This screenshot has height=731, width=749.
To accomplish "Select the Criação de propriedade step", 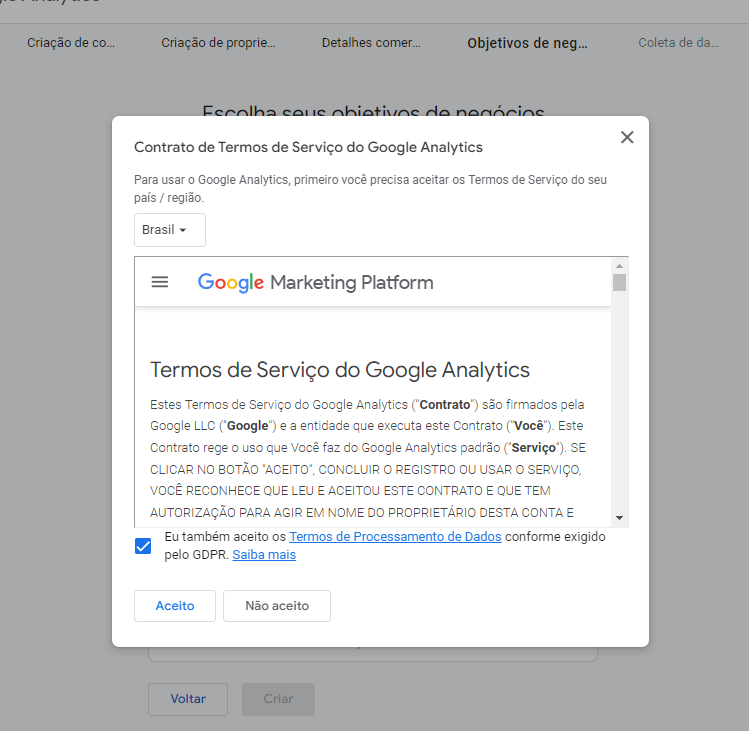I will pos(218,43).
